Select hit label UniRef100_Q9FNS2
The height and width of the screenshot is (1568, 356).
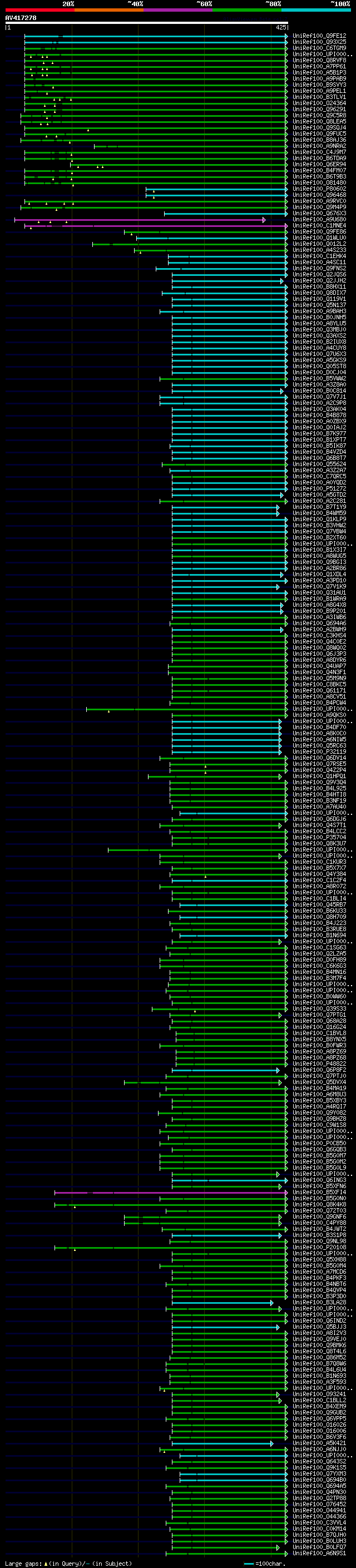coord(319,268)
